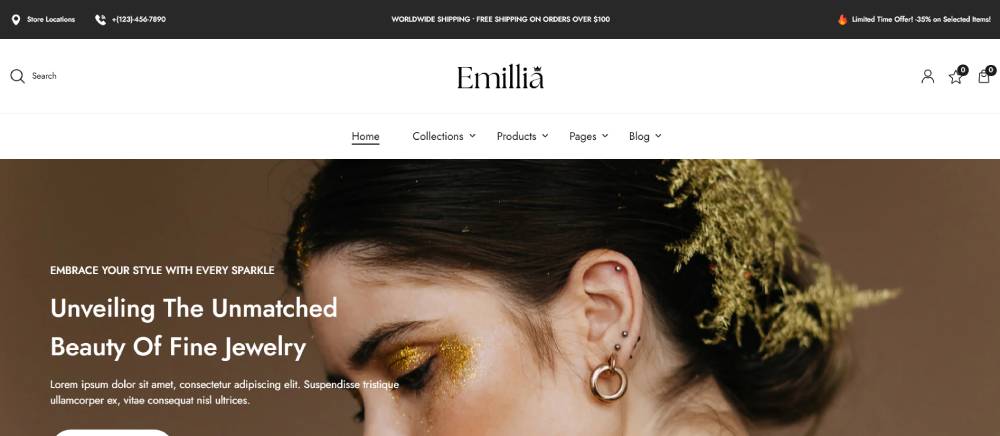This screenshot has width=1000, height=436.
Task: Open the user account icon
Action: click(x=927, y=76)
